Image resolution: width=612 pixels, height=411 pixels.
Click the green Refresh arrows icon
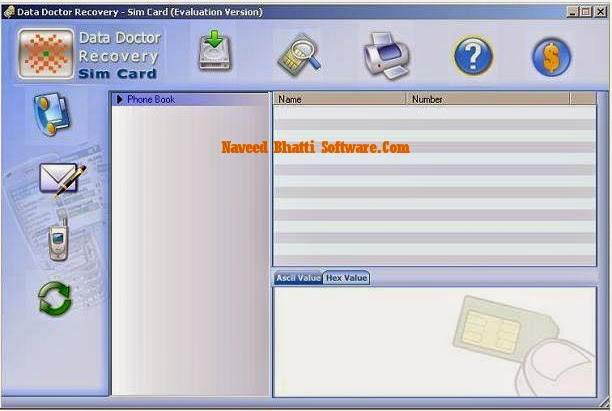tap(55, 299)
